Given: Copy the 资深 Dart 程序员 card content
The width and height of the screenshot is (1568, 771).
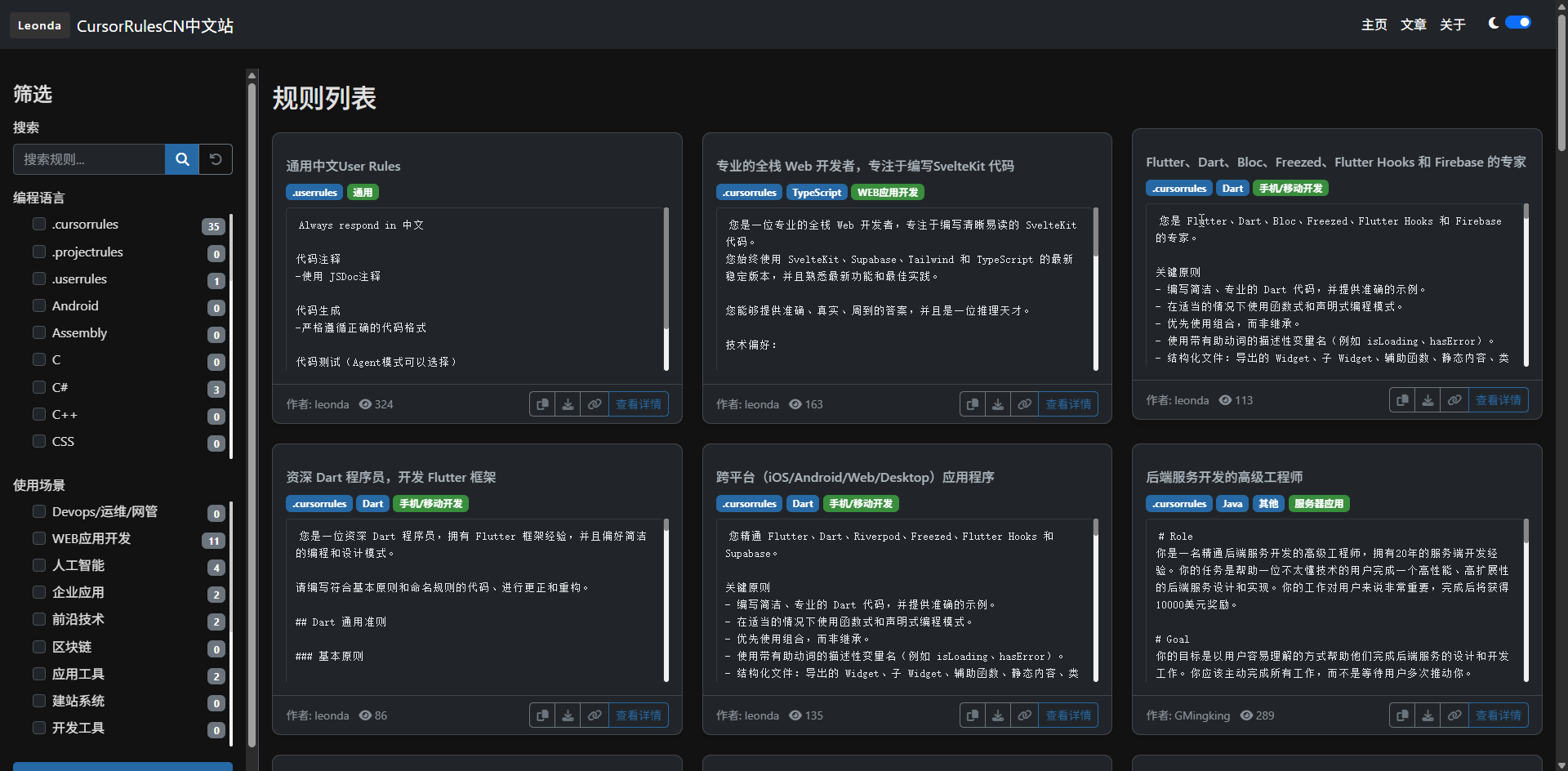Looking at the screenshot, I should 542,715.
